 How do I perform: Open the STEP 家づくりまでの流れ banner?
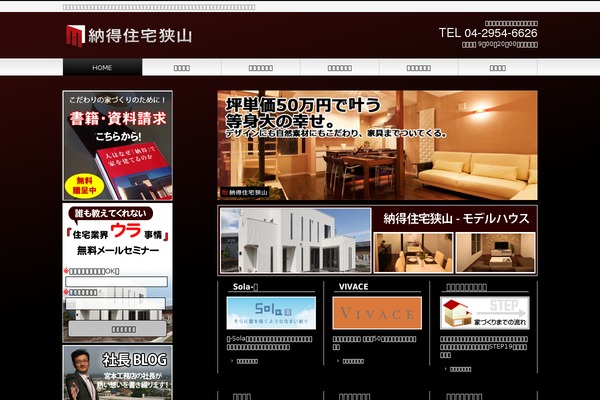click(484, 313)
